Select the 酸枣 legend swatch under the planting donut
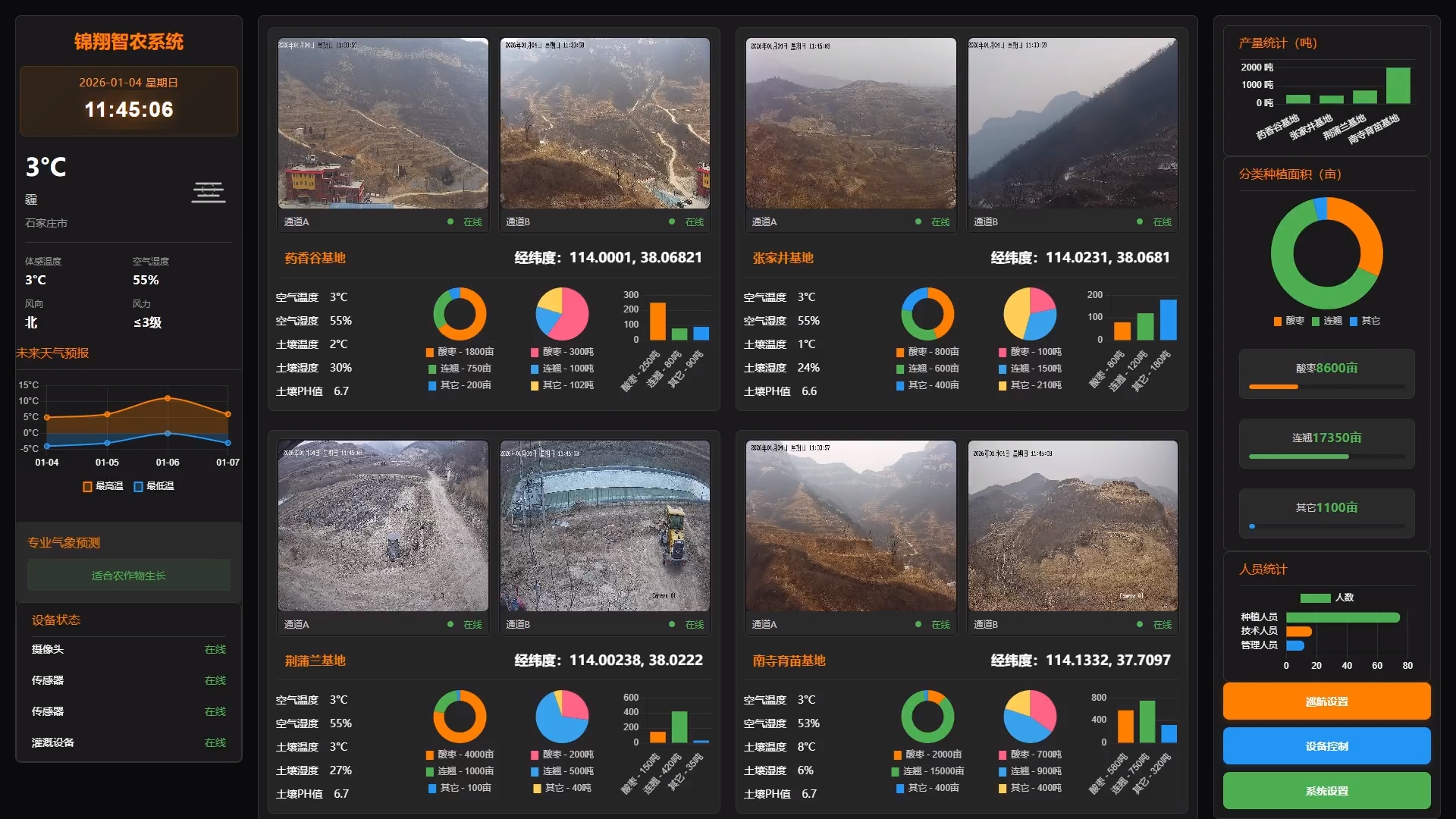The height and width of the screenshot is (819, 1456). click(x=1278, y=322)
